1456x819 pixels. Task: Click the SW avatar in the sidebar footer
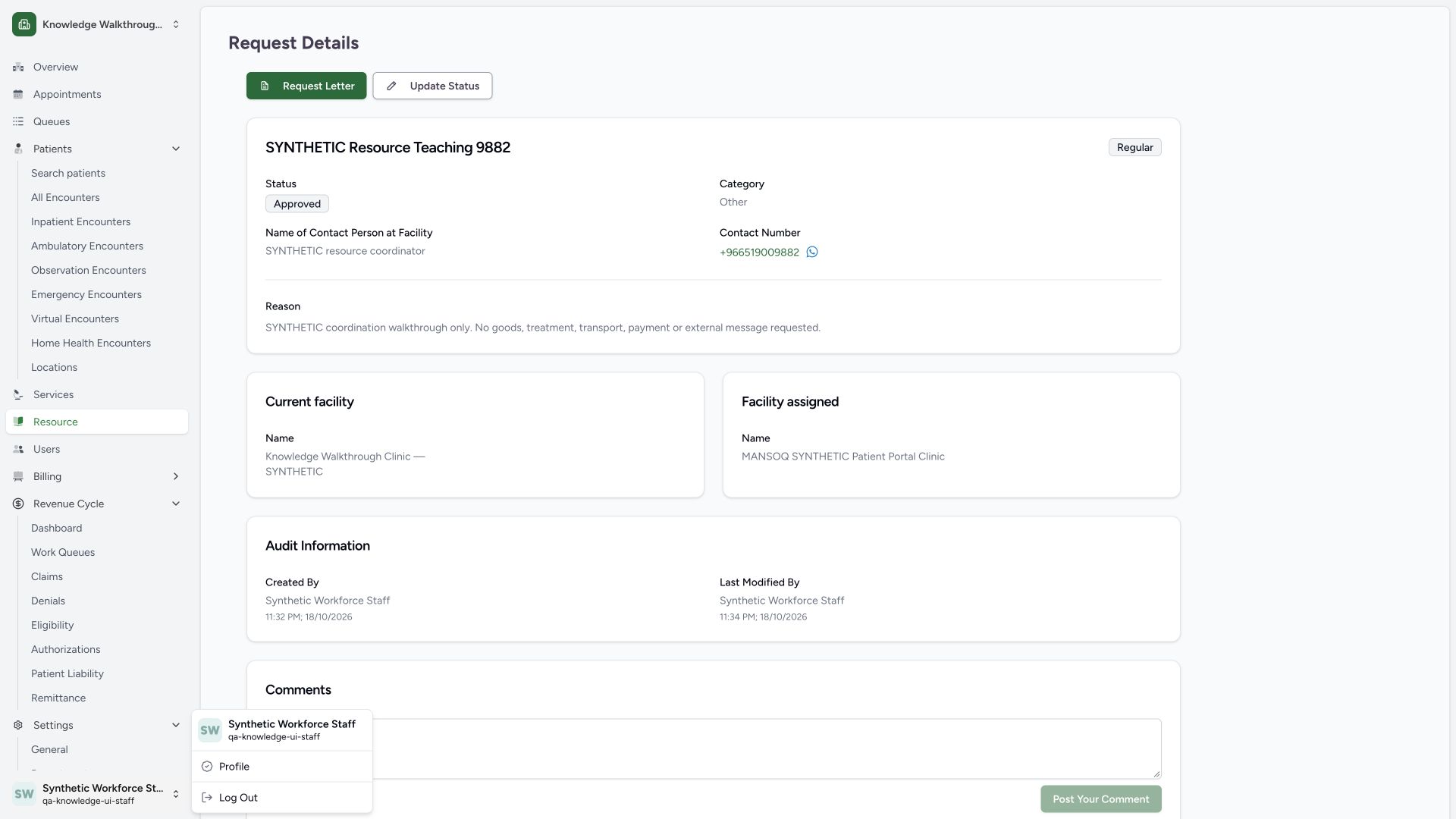tap(24, 795)
